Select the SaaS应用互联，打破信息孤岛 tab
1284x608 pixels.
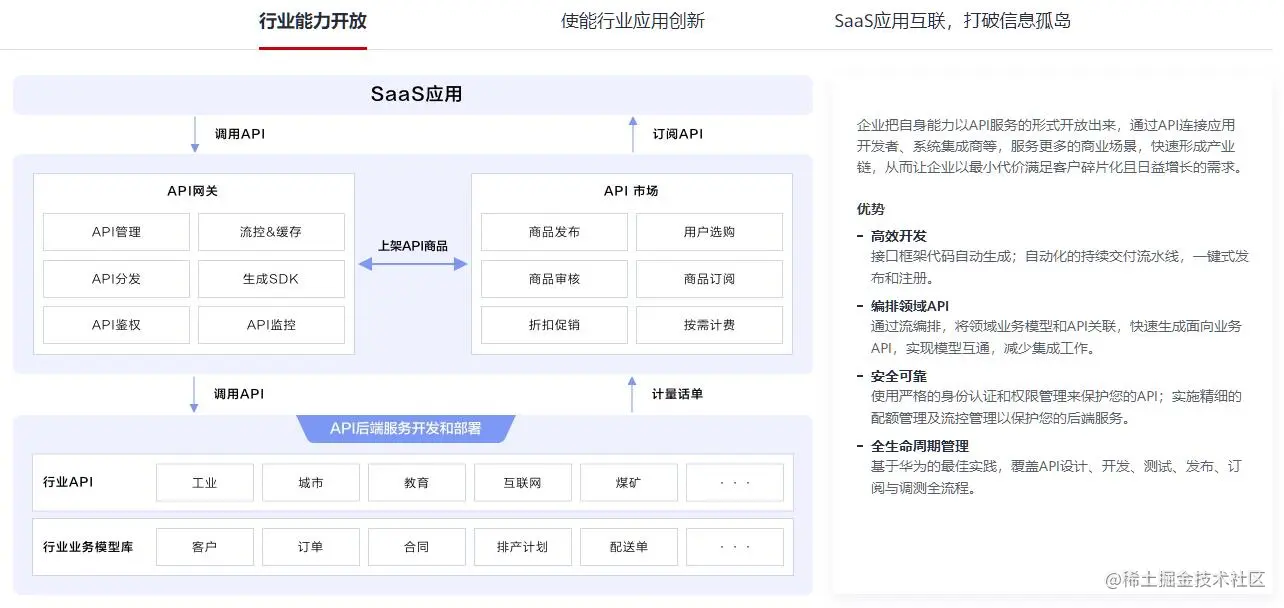(x=952, y=21)
